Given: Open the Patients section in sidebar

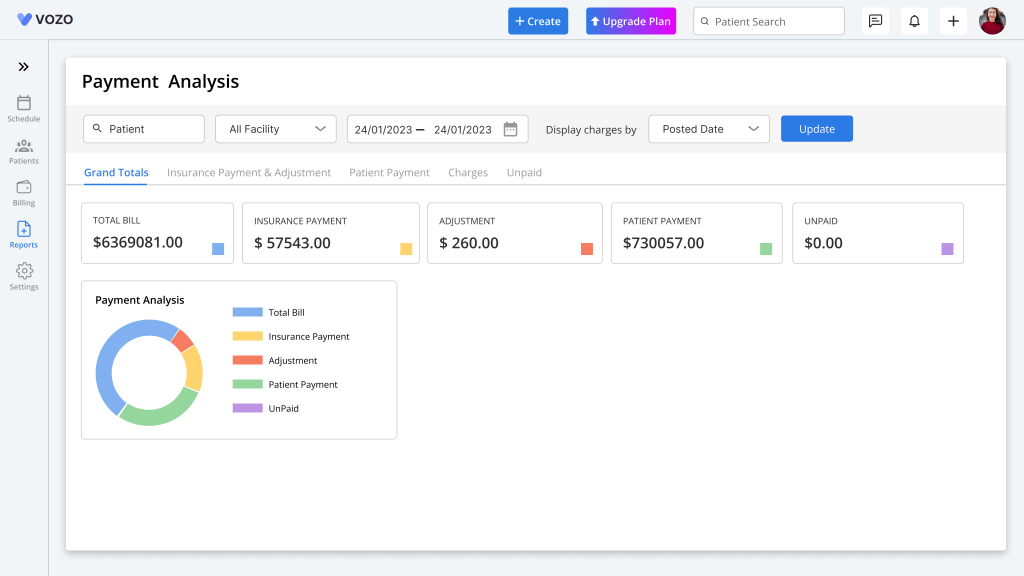Looking at the screenshot, I should point(24,151).
